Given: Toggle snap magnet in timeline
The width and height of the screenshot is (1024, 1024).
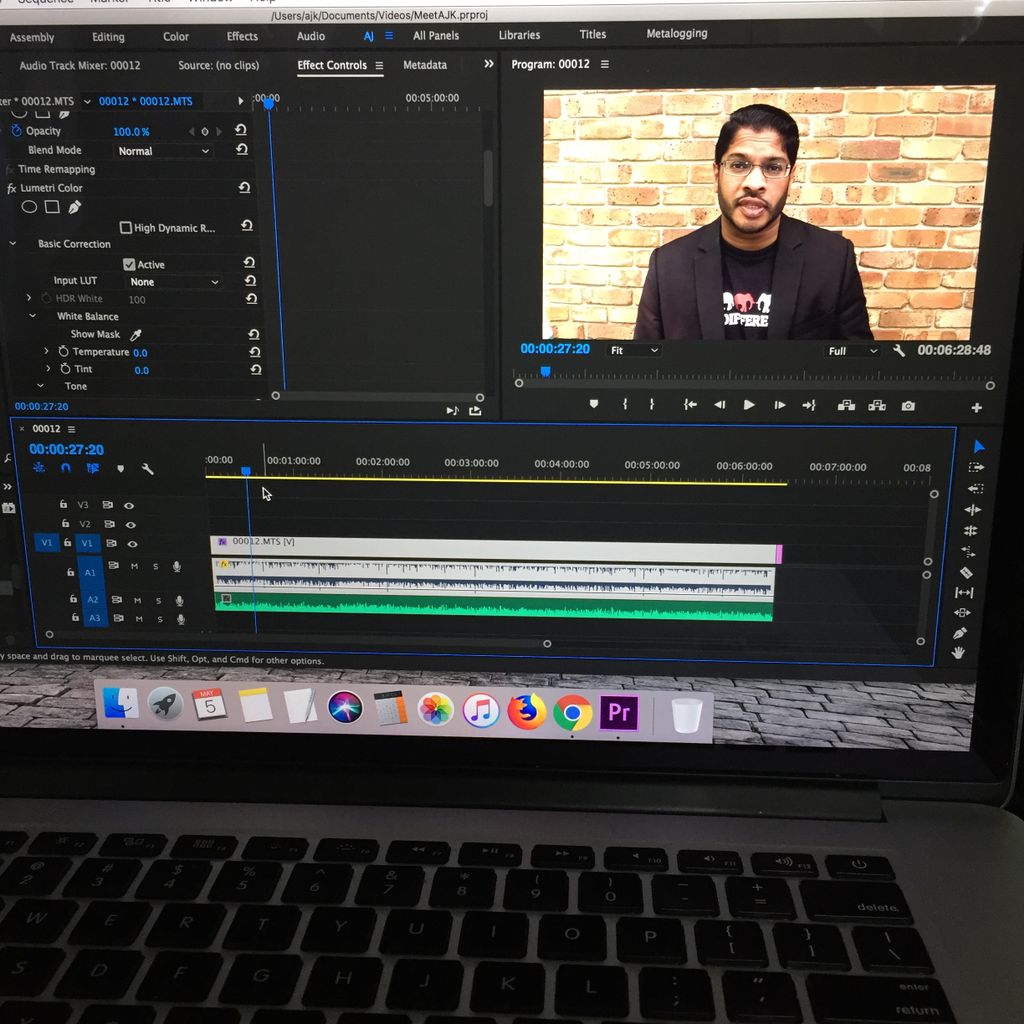Looking at the screenshot, I should coord(65,468).
